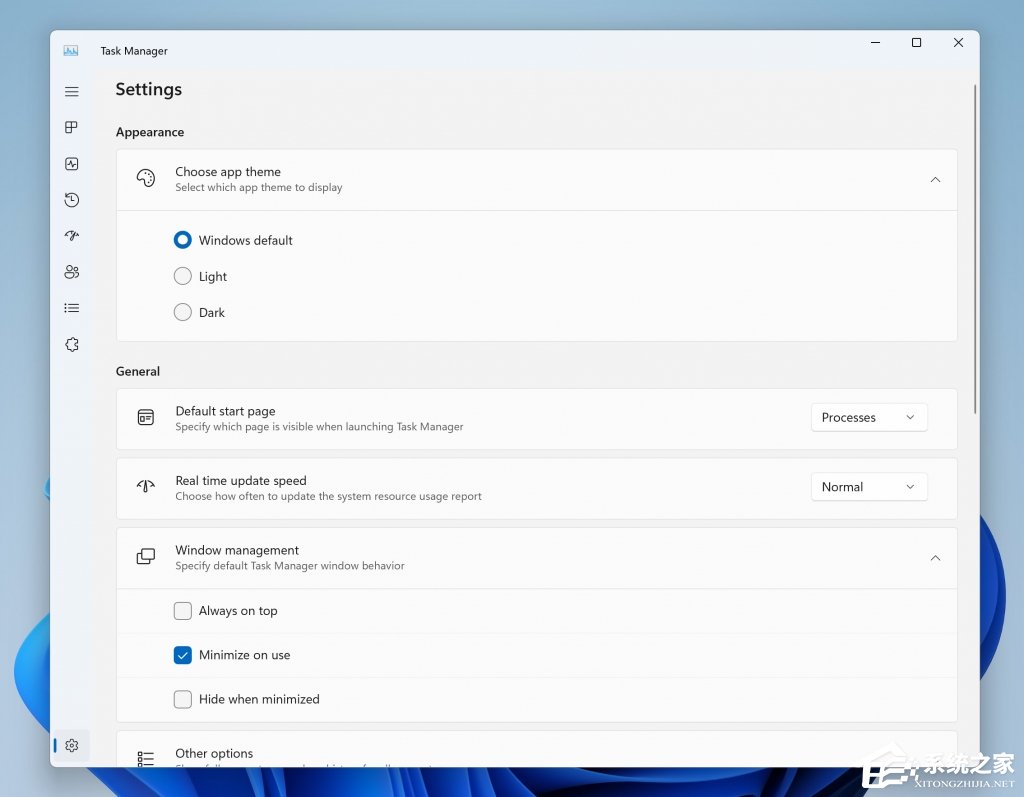Select the Windows default theme option
Viewport: 1024px width, 797px height.
183,240
